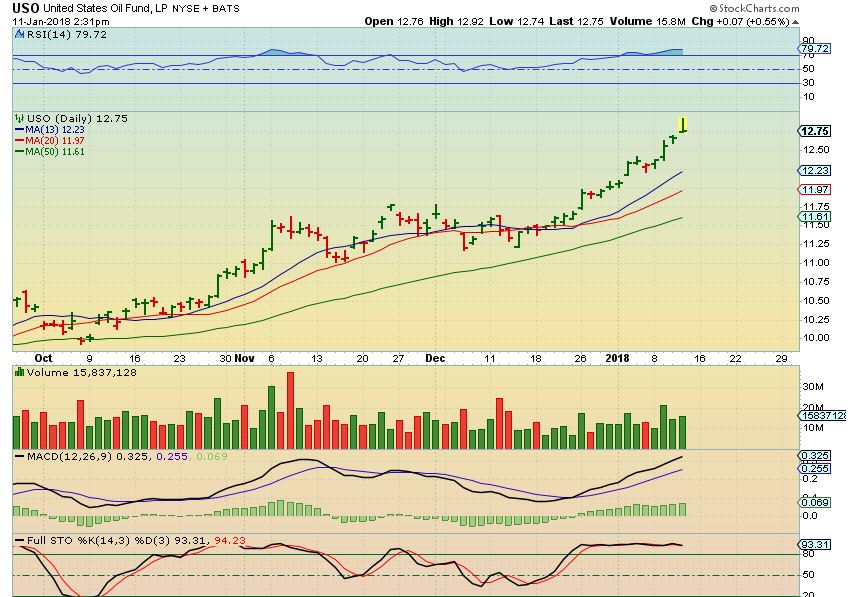The image size is (856, 597).
Task: Click the MACD black line legend marker
Action: point(20,456)
